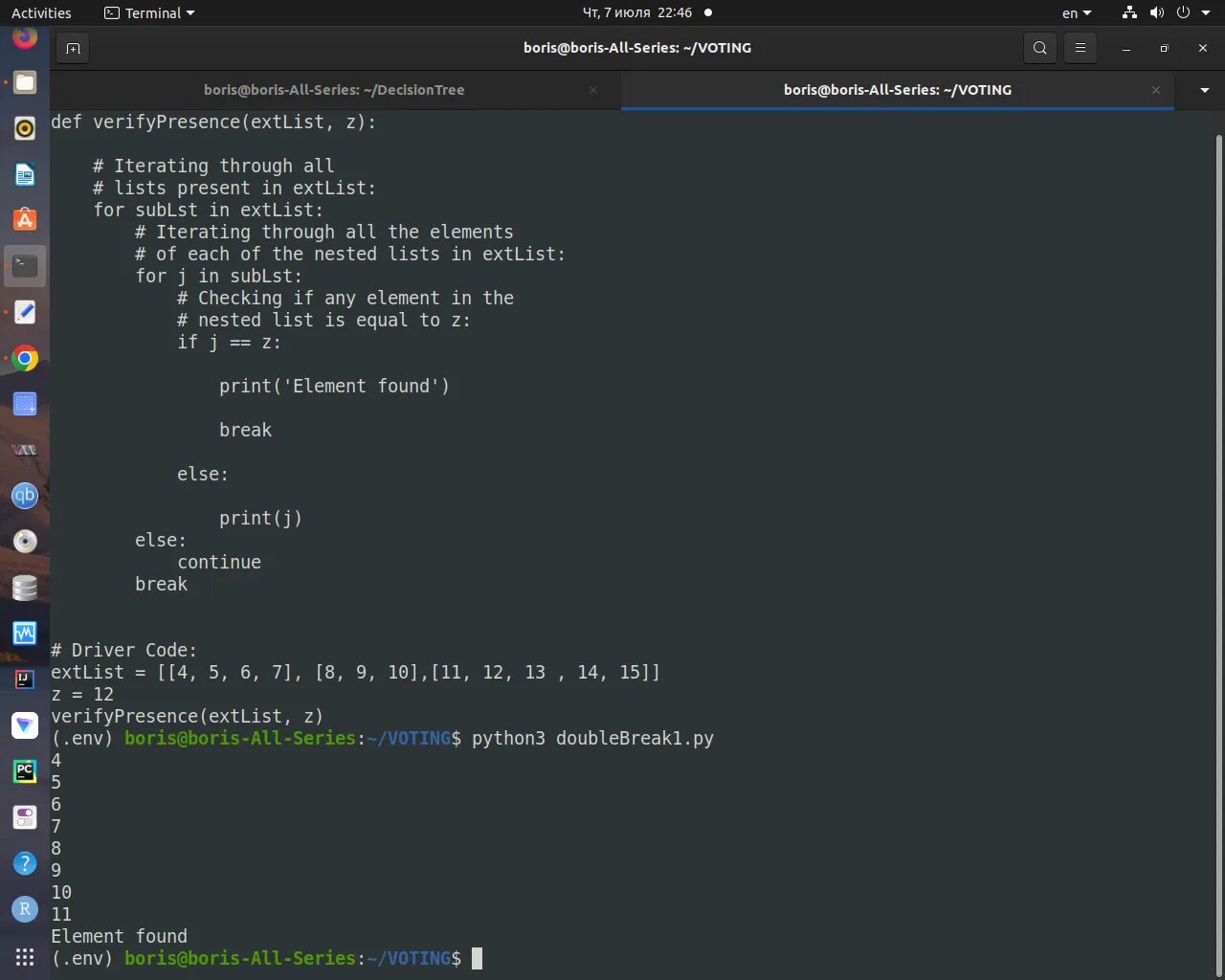Launch PyCharm from the dock

point(25,771)
